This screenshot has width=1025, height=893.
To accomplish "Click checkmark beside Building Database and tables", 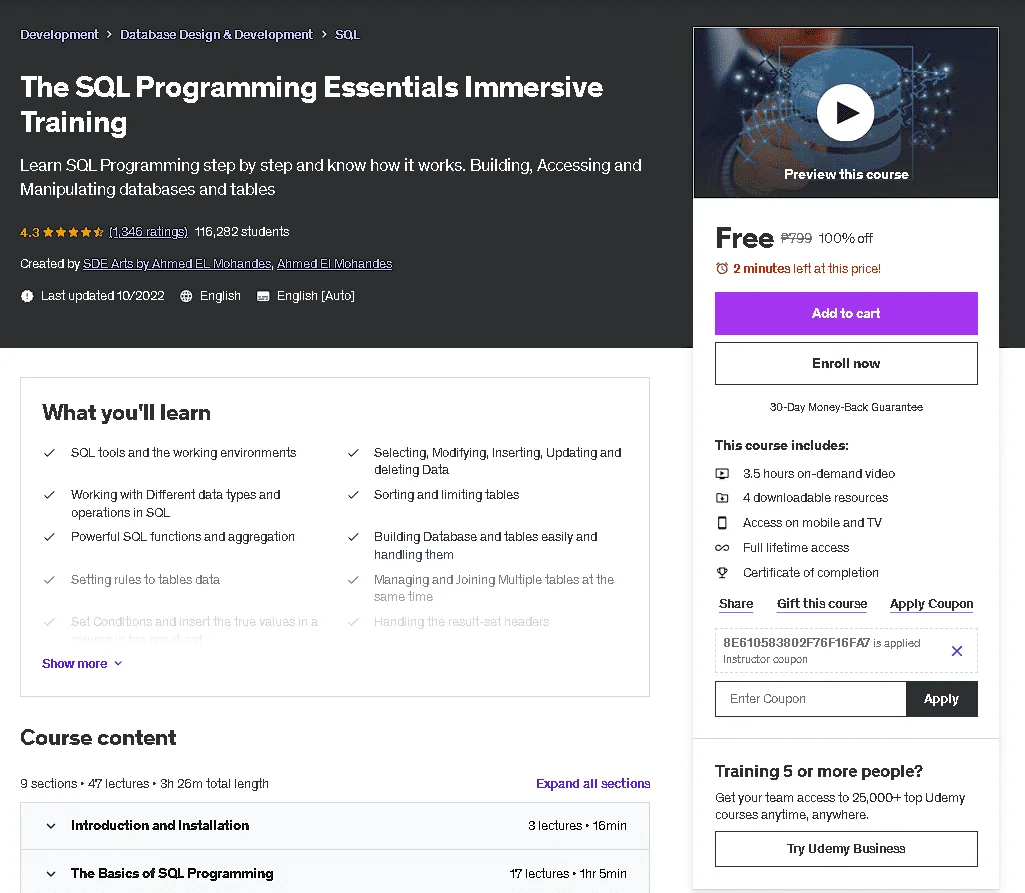I will click(353, 537).
